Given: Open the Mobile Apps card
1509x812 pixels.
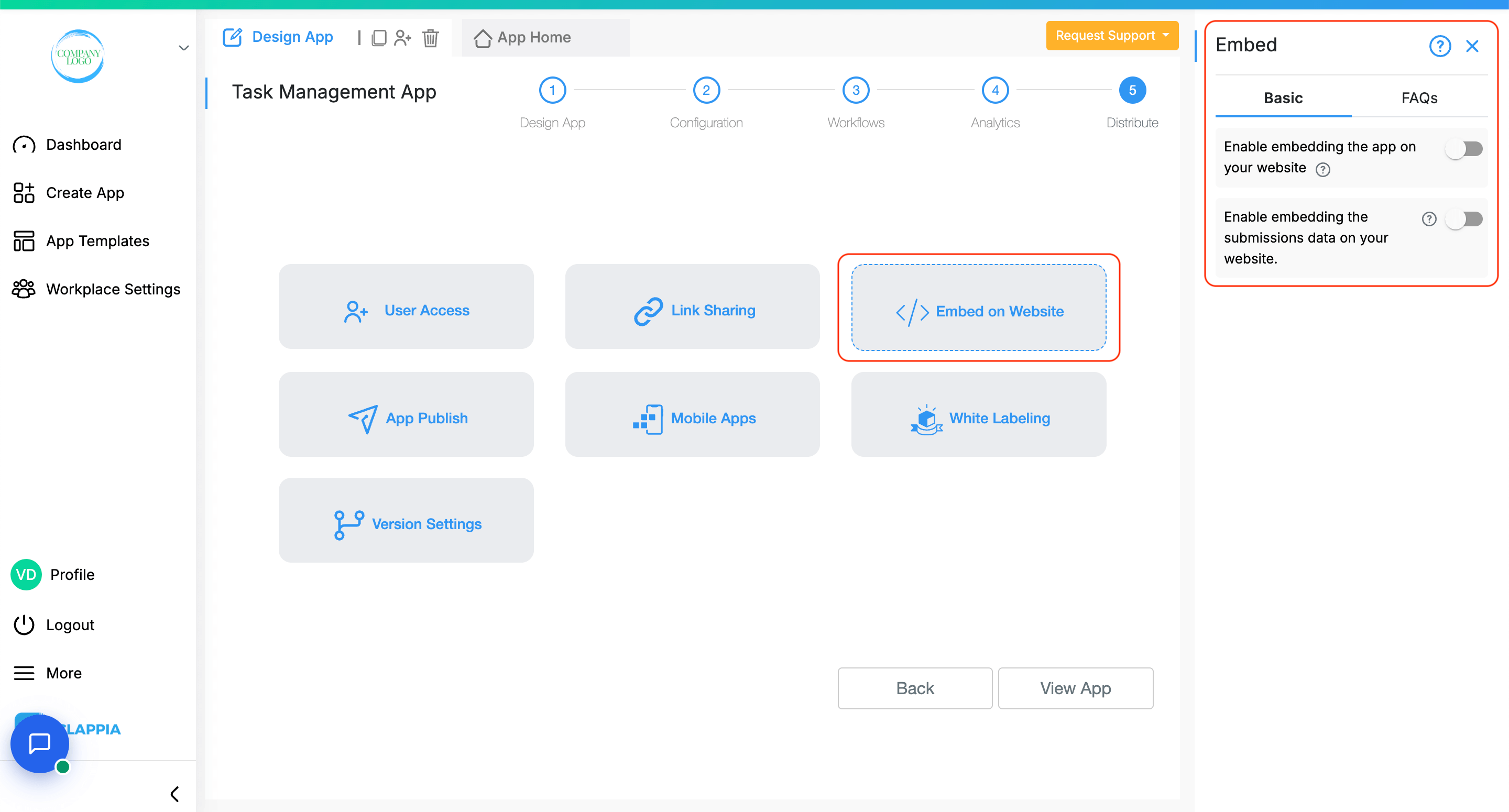Looking at the screenshot, I should pos(692,414).
